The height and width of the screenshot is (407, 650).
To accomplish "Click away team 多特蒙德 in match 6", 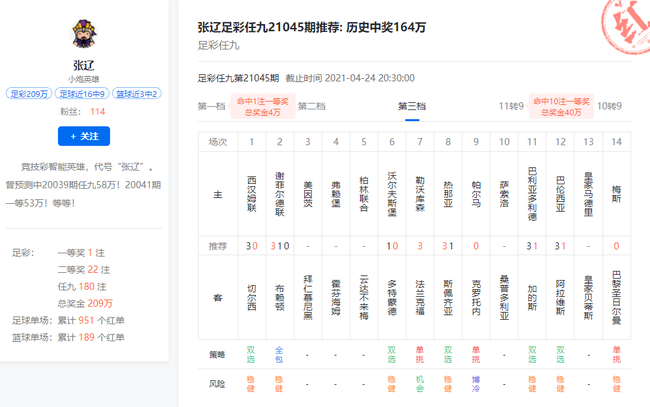I will pos(392,298).
